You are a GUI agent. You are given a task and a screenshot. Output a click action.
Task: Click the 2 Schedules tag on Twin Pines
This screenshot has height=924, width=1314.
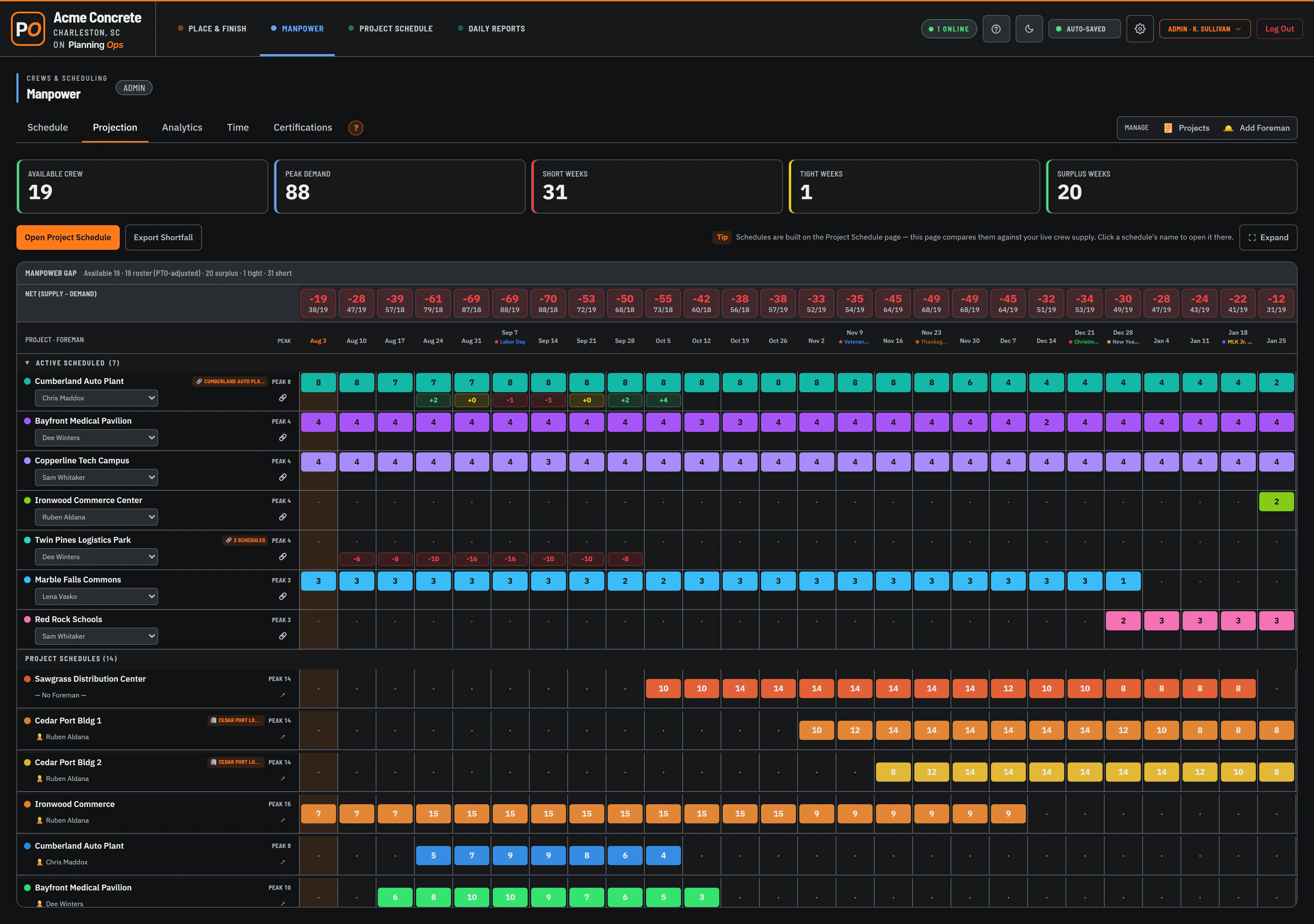coord(245,540)
